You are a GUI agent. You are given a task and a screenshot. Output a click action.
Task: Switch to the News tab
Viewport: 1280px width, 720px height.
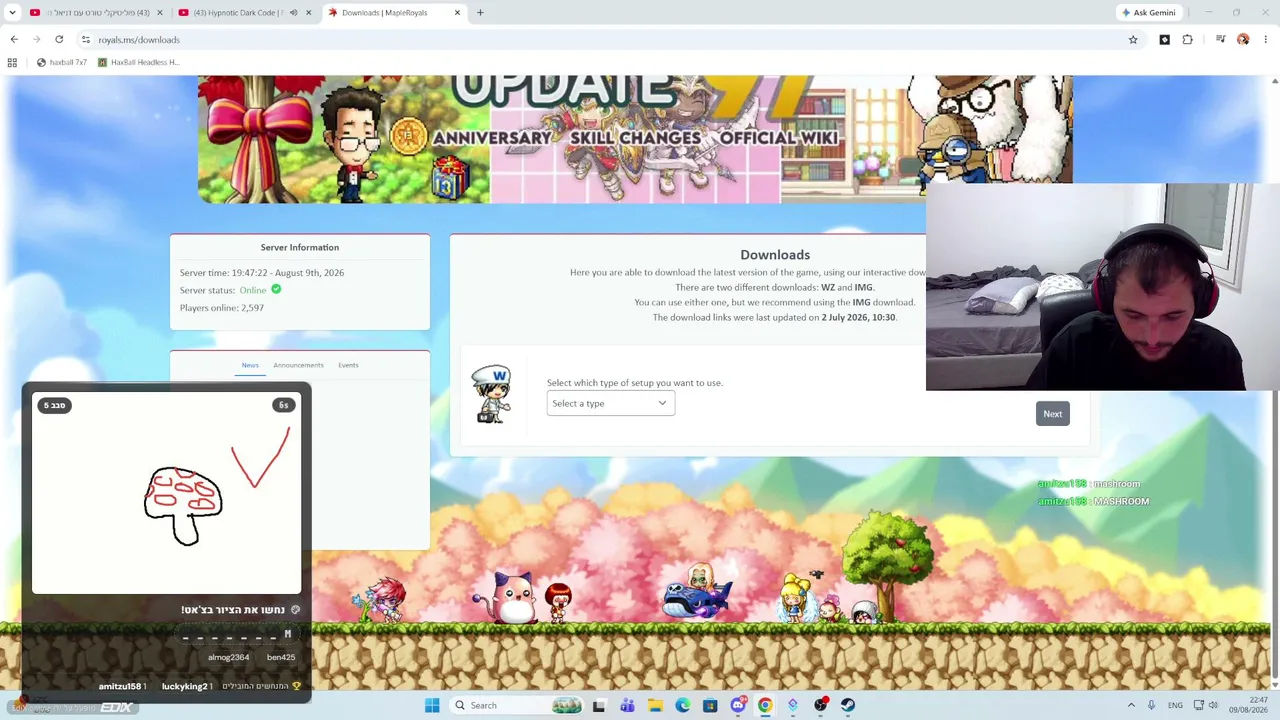pyautogui.click(x=250, y=365)
